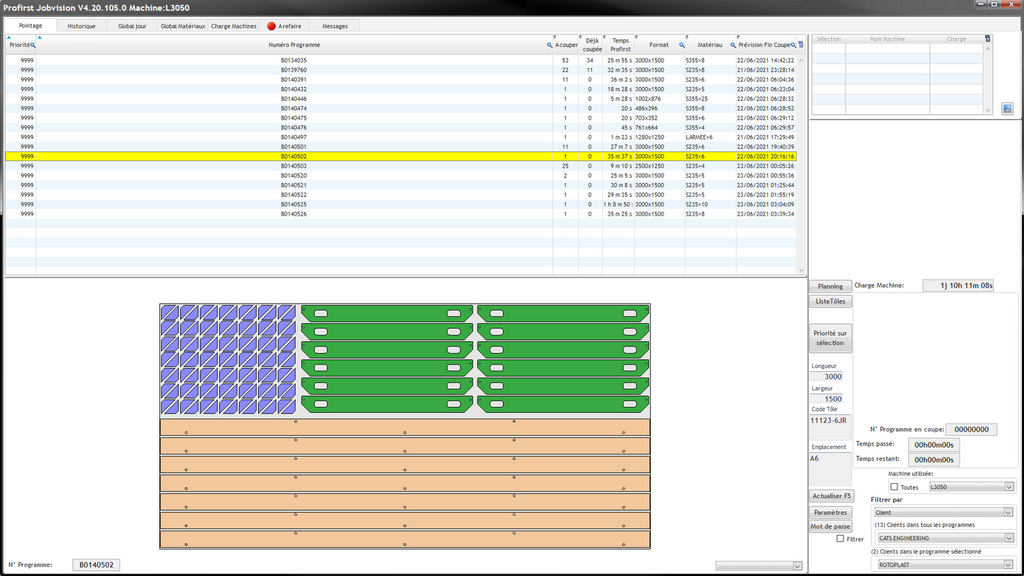The width and height of the screenshot is (1024, 576).
Task: Expand the CATS ENGINEERING clients dropdown
Action: click(945, 538)
